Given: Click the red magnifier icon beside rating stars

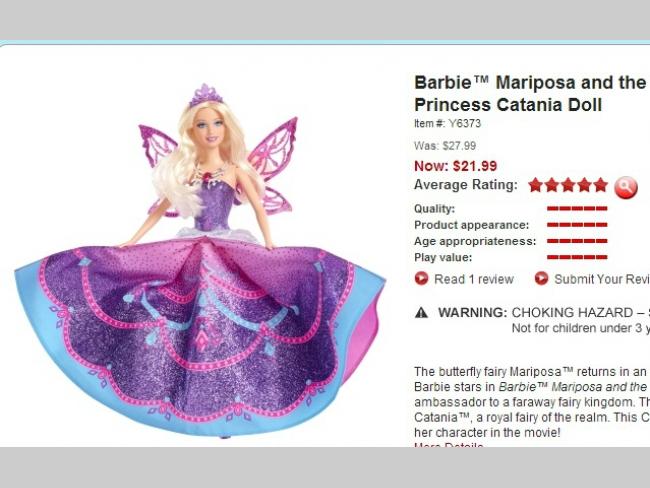Looking at the screenshot, I should [626, 187].
